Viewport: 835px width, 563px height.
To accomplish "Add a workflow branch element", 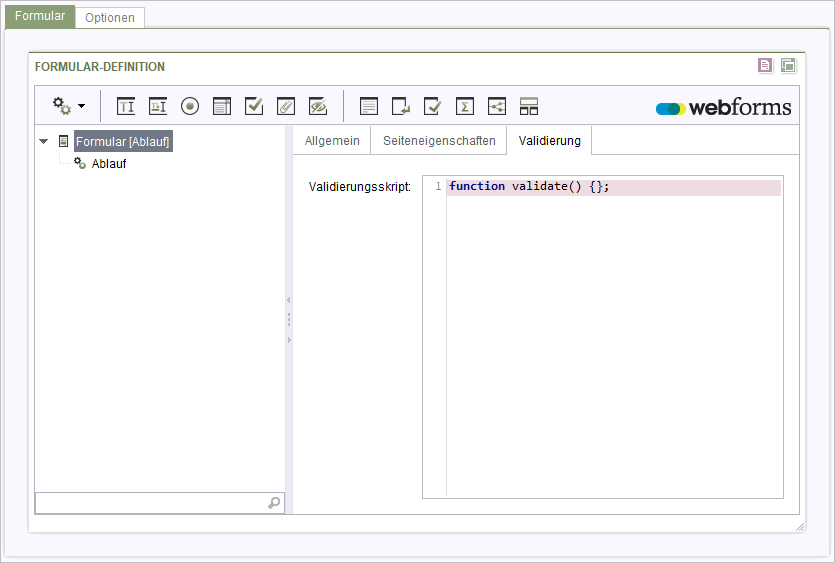I will pos(497,106).
